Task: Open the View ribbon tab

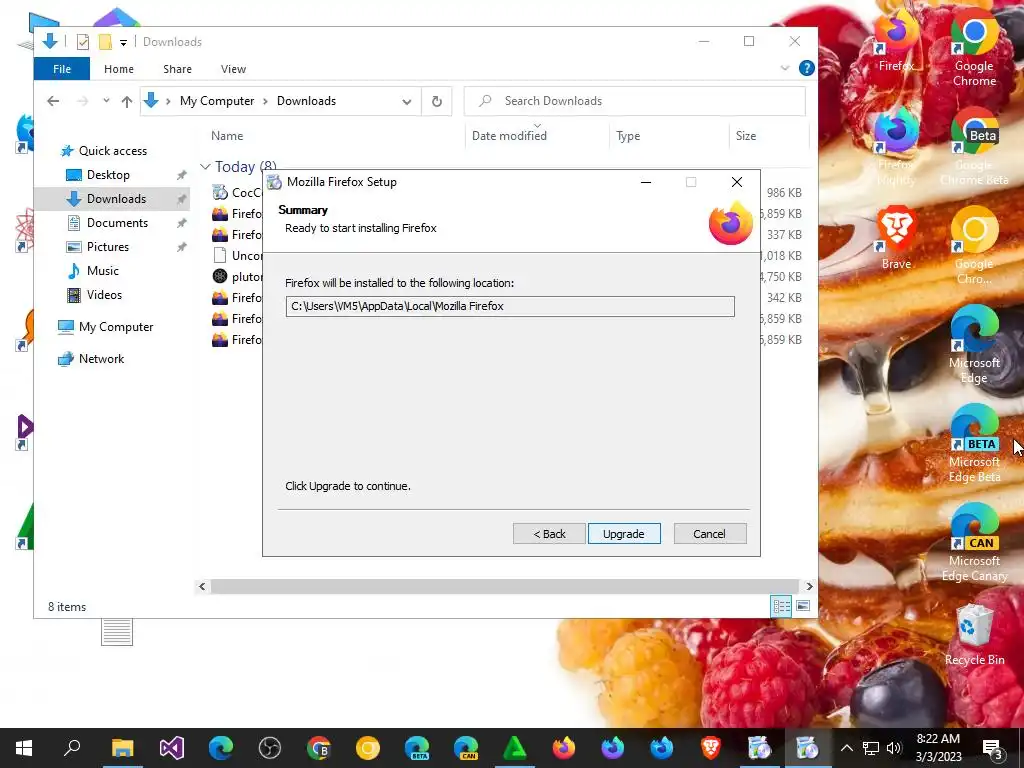Action: coord(233,69)
